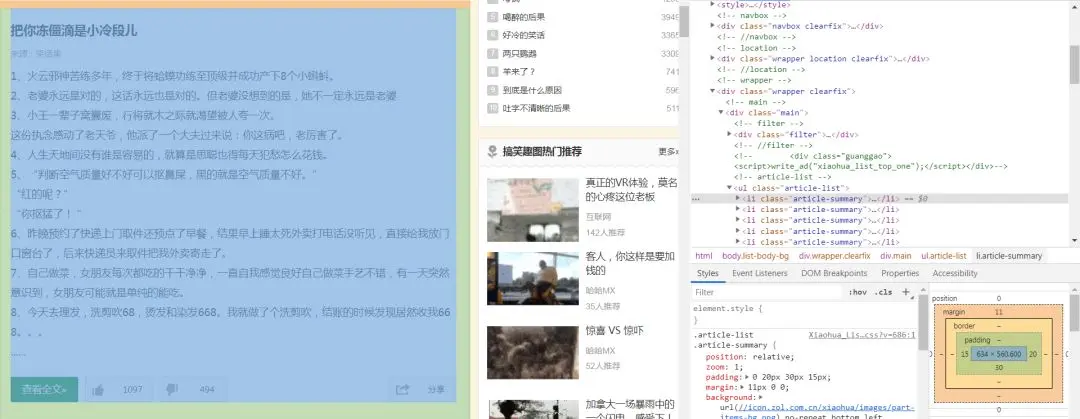This screenshot has width=1080, height=419.
Task: Click the thumbs-down icon showing 494
Action: [172, 390]
